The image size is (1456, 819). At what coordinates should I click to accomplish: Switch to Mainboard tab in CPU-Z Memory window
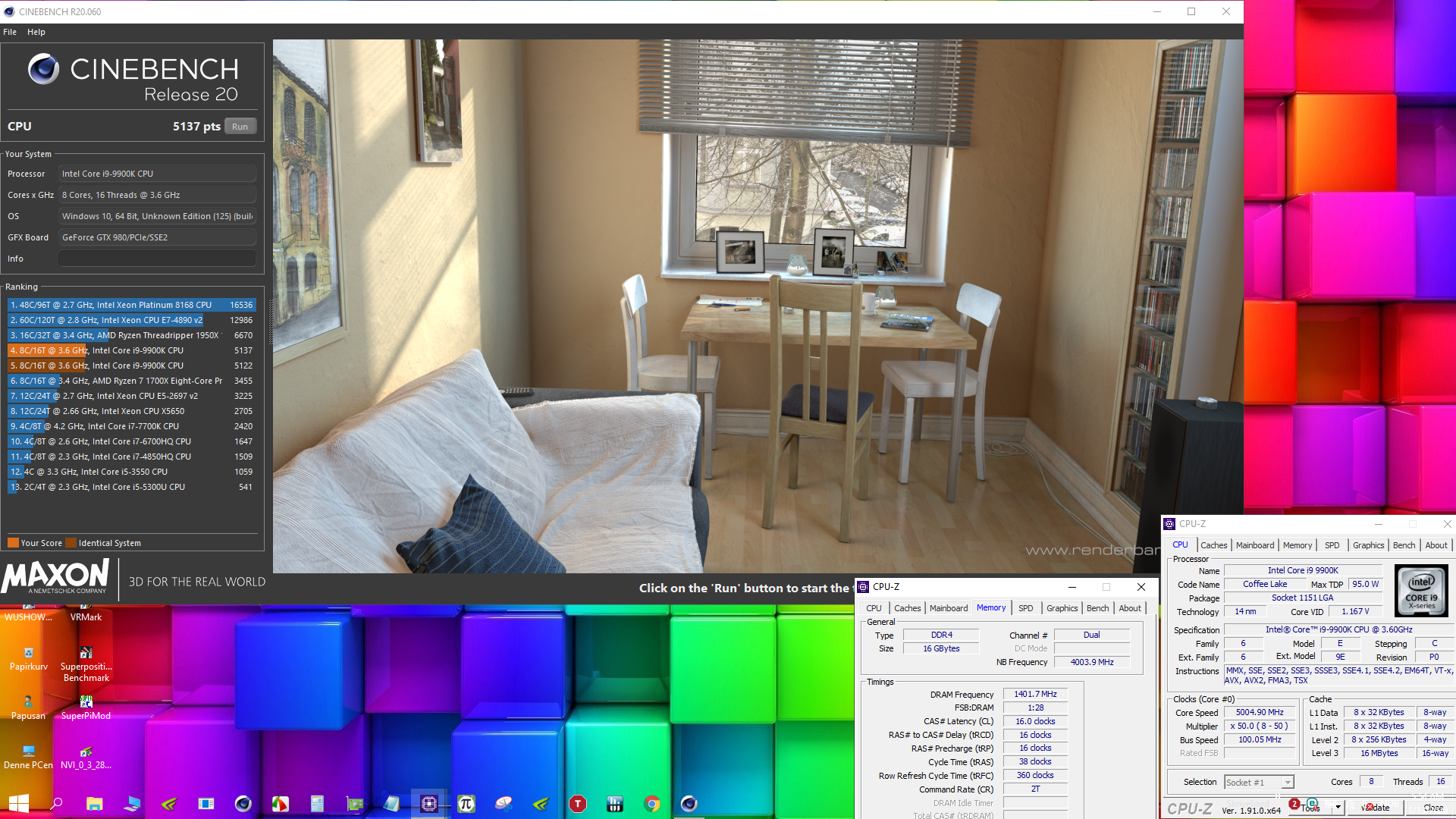tap(949, 608)
